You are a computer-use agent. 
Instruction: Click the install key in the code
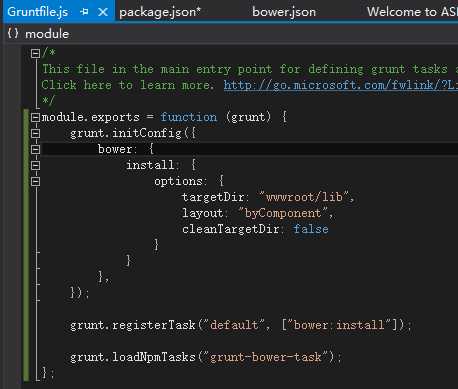[x=150, y=165]
